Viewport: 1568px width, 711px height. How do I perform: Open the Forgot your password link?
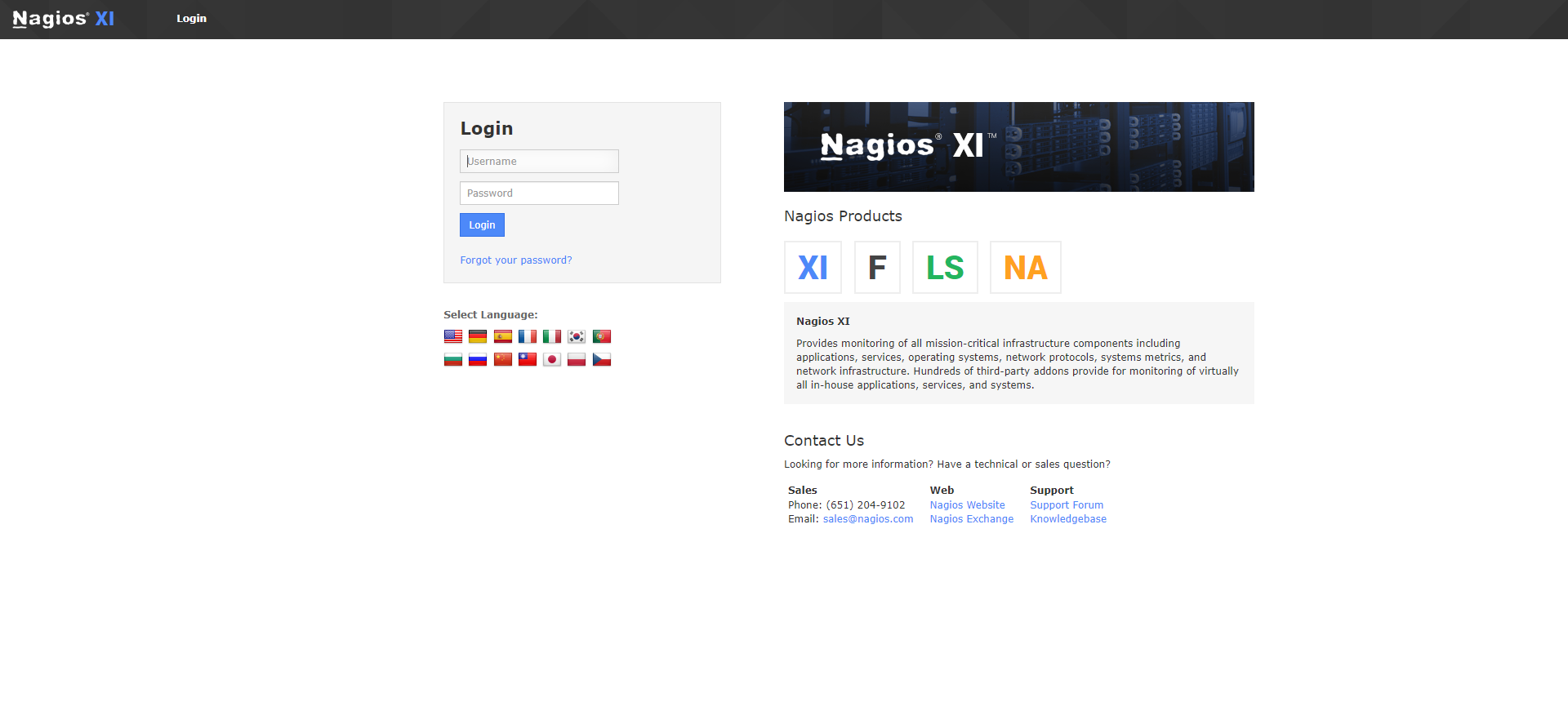coord(516,260)
